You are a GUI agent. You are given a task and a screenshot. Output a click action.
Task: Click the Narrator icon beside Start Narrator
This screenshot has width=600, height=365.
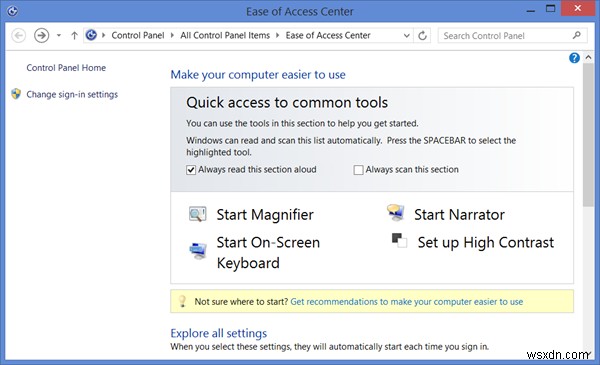(395, 213)
